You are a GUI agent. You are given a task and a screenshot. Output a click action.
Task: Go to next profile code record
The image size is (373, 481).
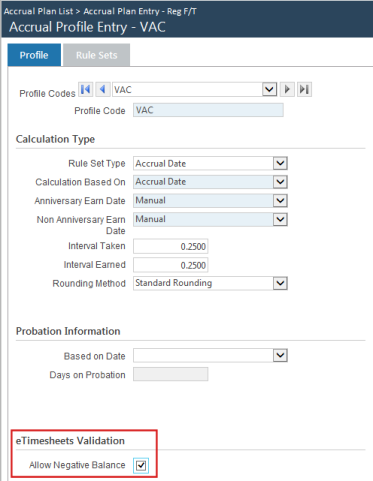click(x=287, y=89)
